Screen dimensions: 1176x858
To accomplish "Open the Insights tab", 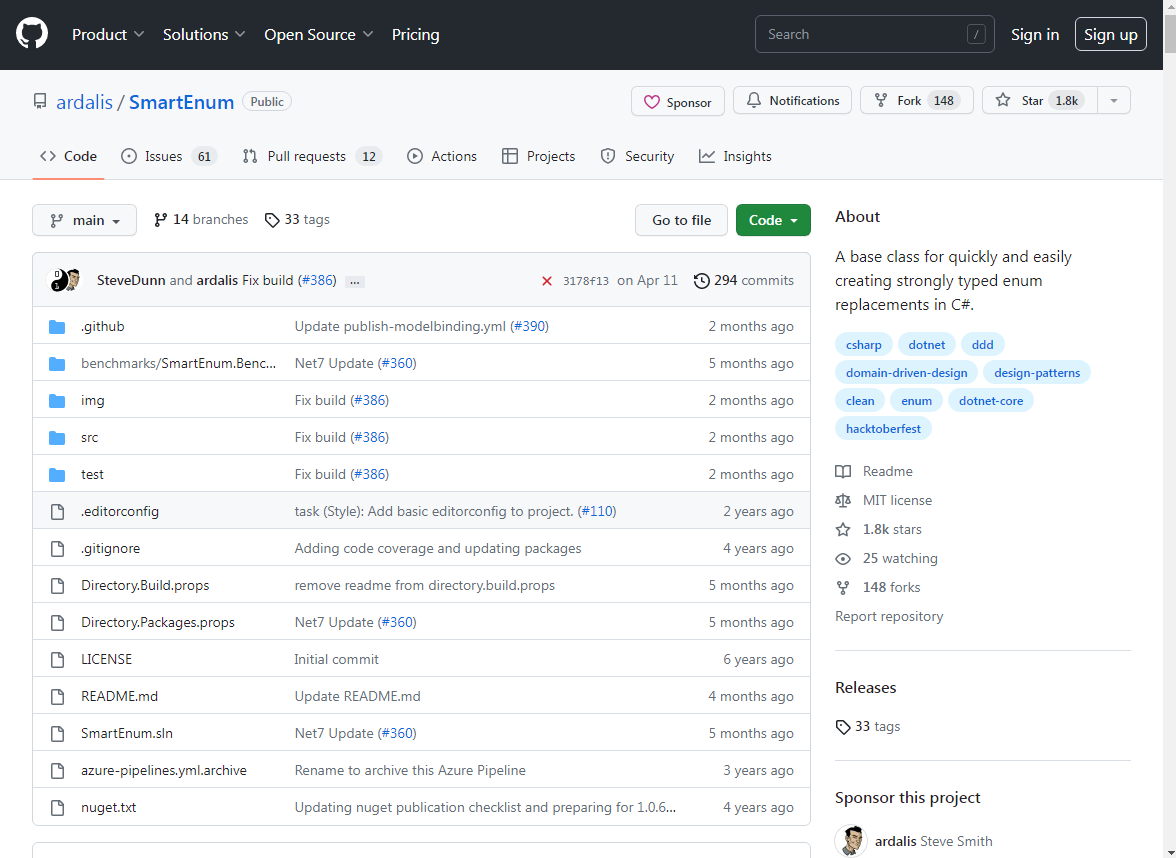I will [735, 156].
